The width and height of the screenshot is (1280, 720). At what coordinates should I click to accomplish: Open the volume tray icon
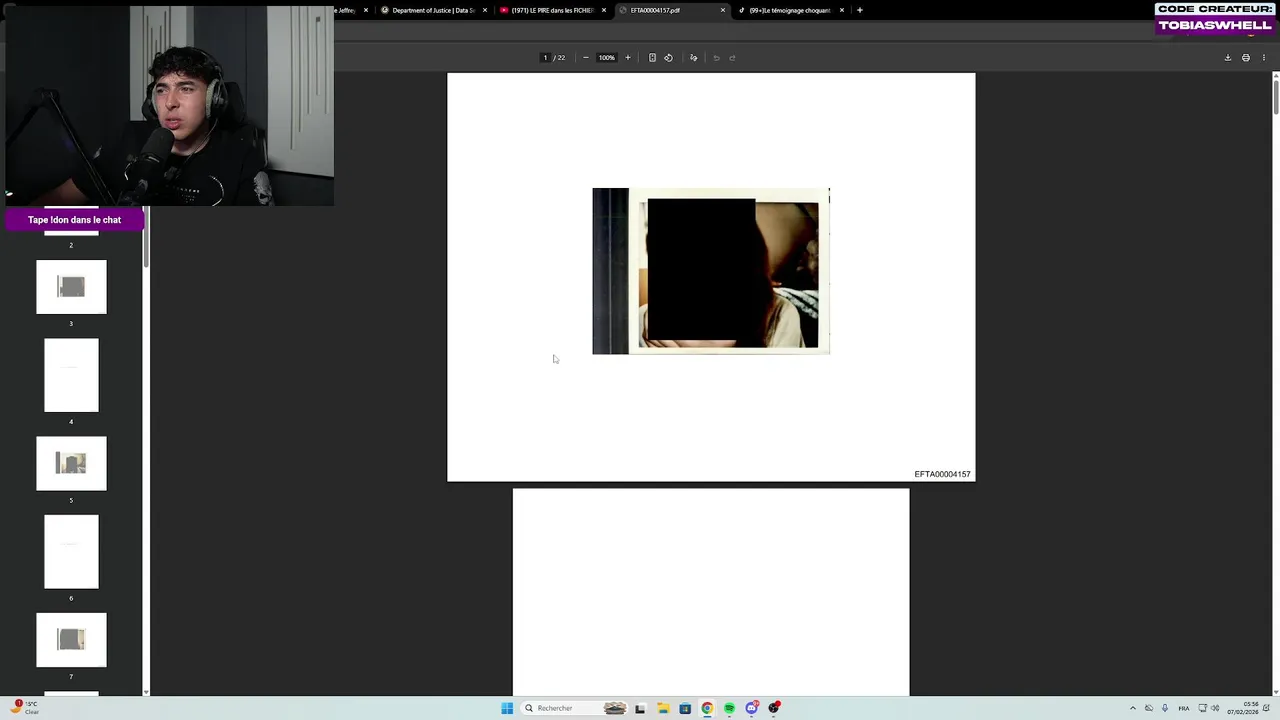[x=1216, y=708]
